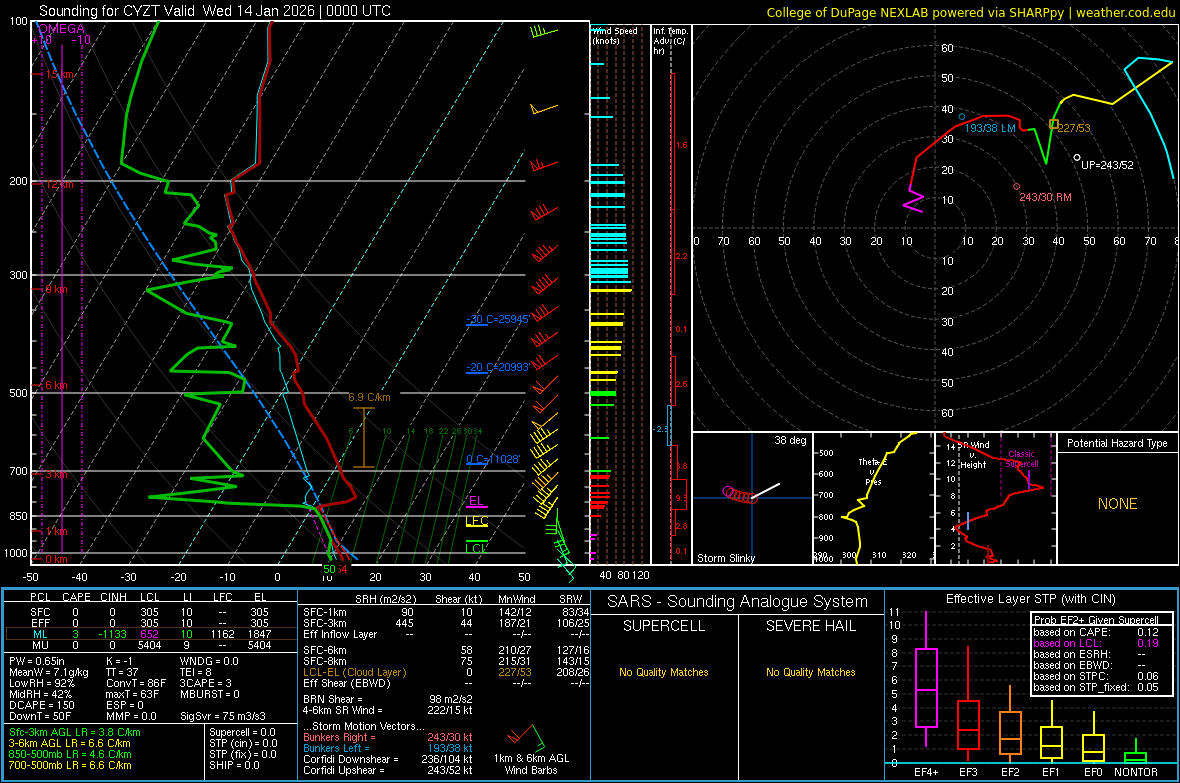
Task: Click the Potential Hazard Type heading
Action: click(1117, 443)
